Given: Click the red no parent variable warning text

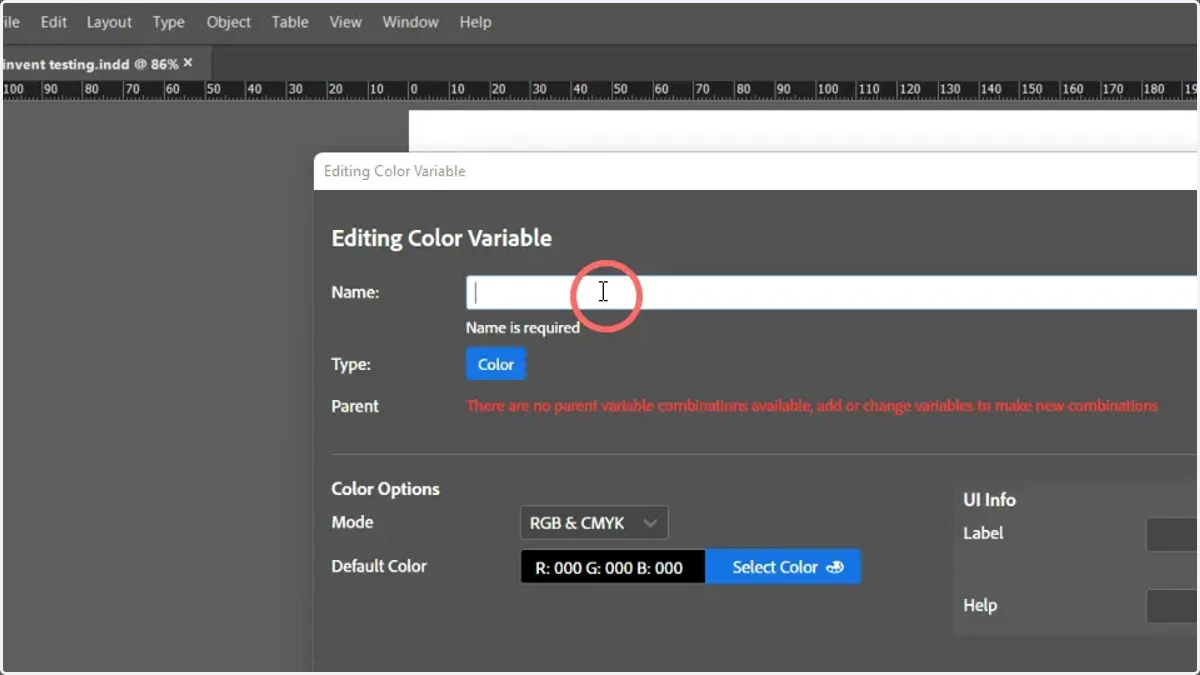Looking at the screenshot, I should [812, 406].
